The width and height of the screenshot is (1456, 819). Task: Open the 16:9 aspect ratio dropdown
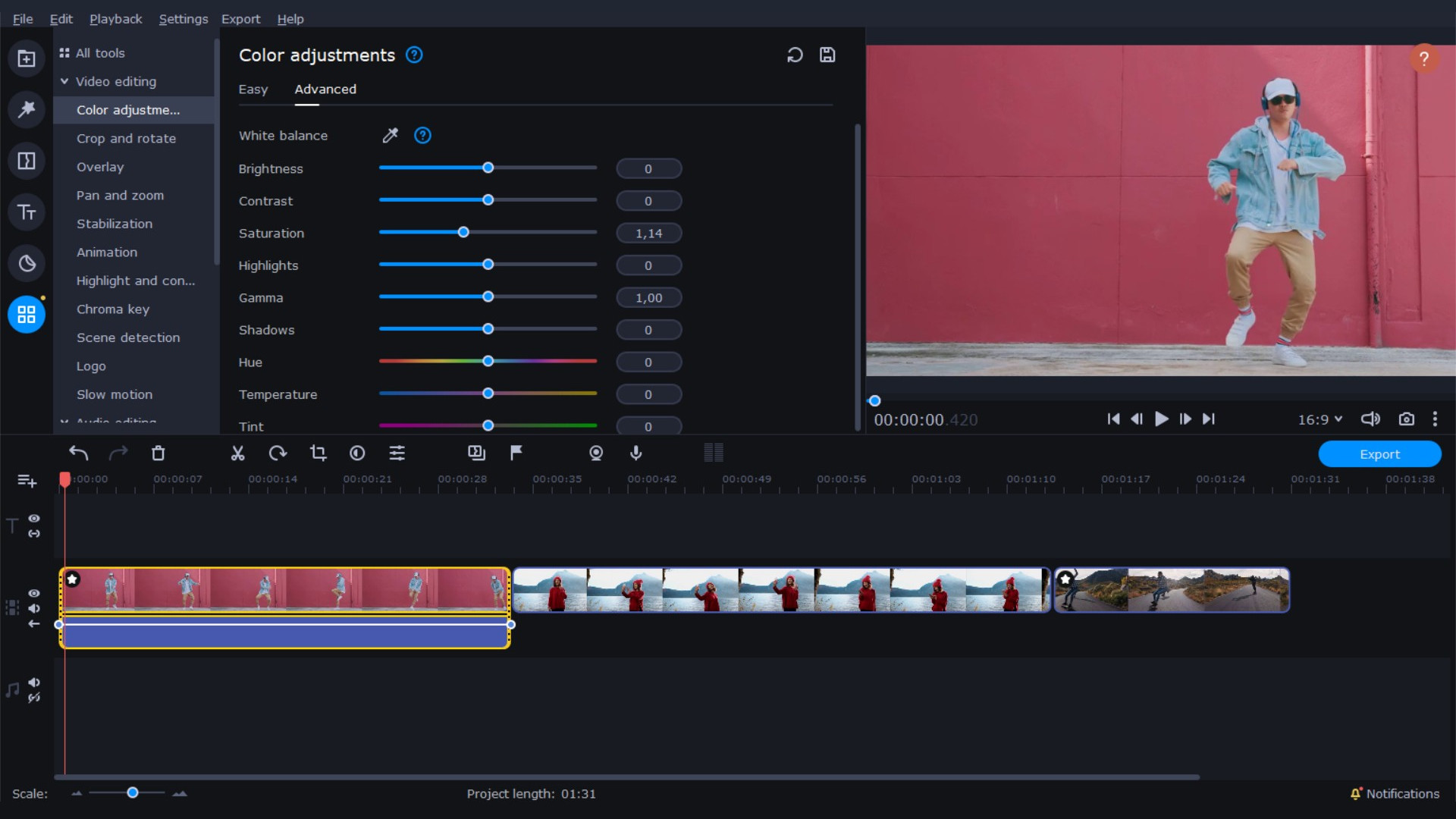click(x=1319, y=419)
